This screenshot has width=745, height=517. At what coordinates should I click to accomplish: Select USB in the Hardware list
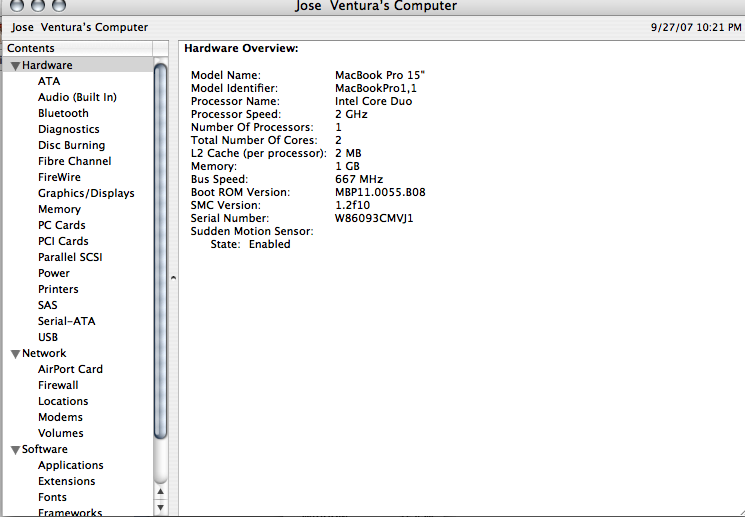pos(48,337)
